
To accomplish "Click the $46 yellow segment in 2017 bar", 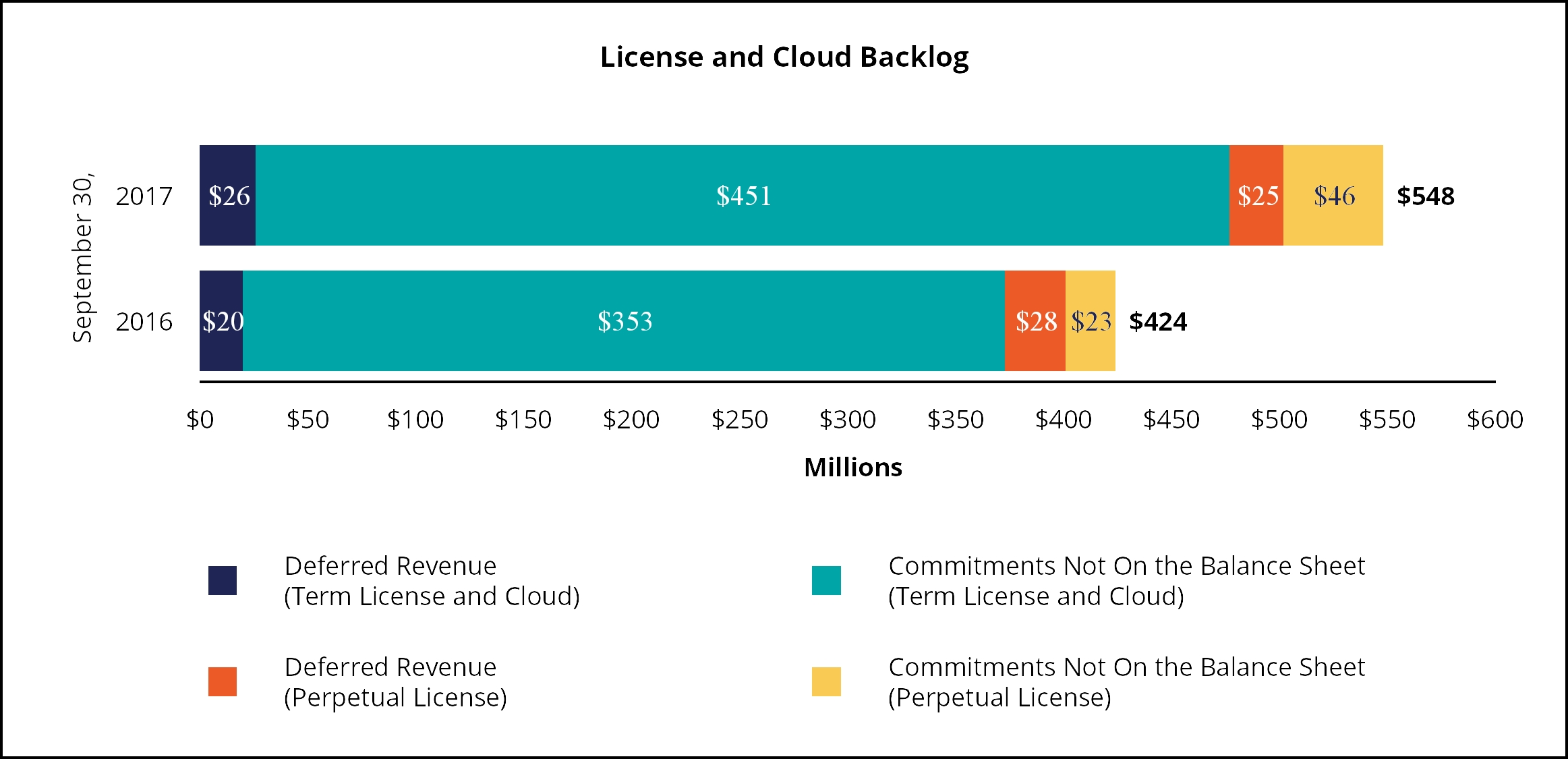I will 1333,196.
